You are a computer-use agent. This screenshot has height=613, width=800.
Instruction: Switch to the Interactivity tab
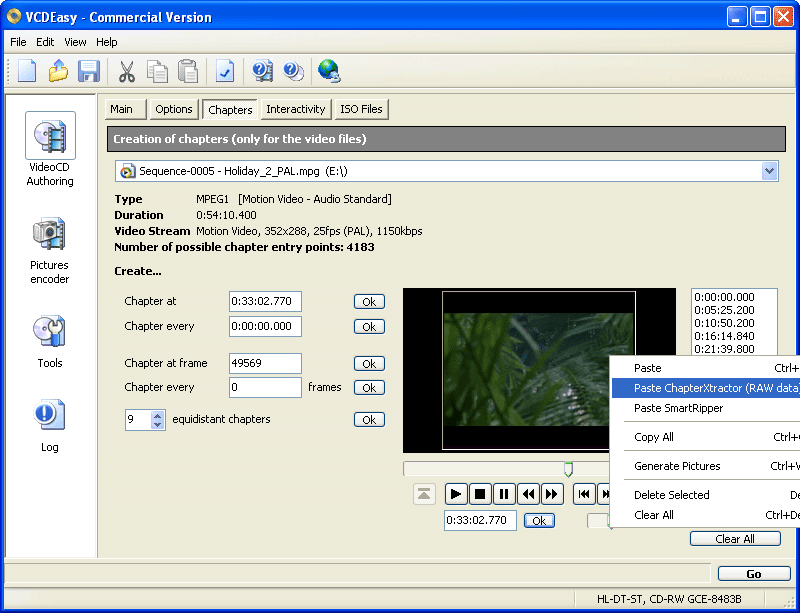click(296, 109)
